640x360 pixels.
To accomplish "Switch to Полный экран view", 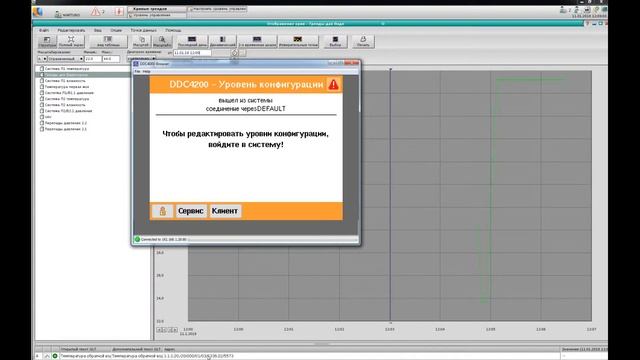I will coord(71,41).
